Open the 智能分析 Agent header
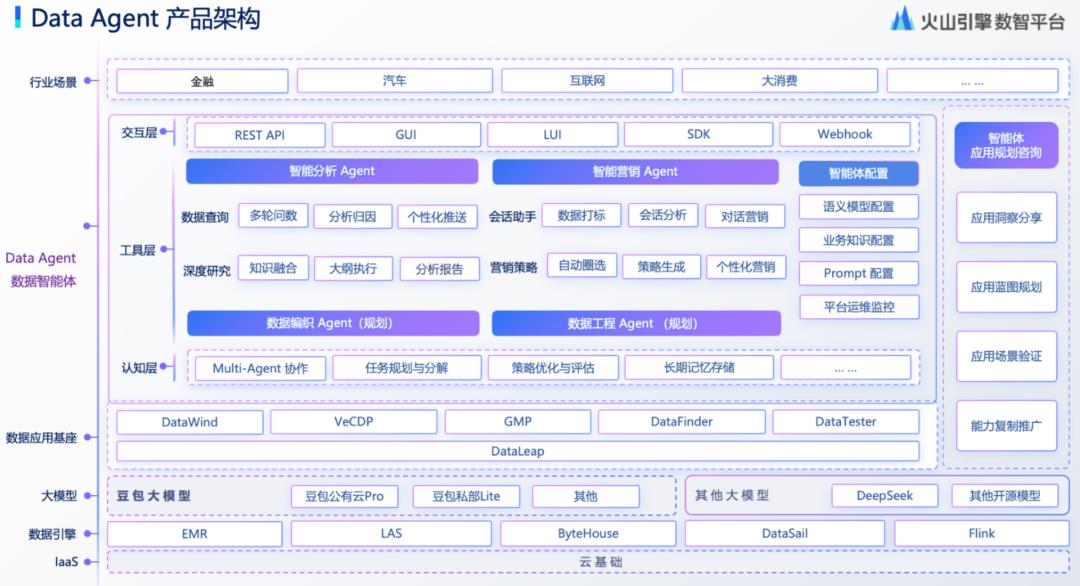Image resolution: width=1080 pixels, height=586 pixels. (332, 172)
